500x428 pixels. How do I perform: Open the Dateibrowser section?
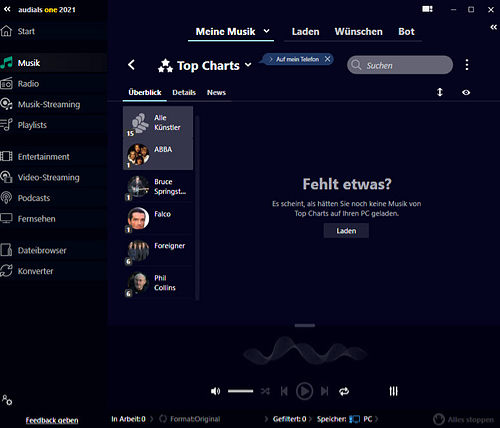tap(53, 250)
